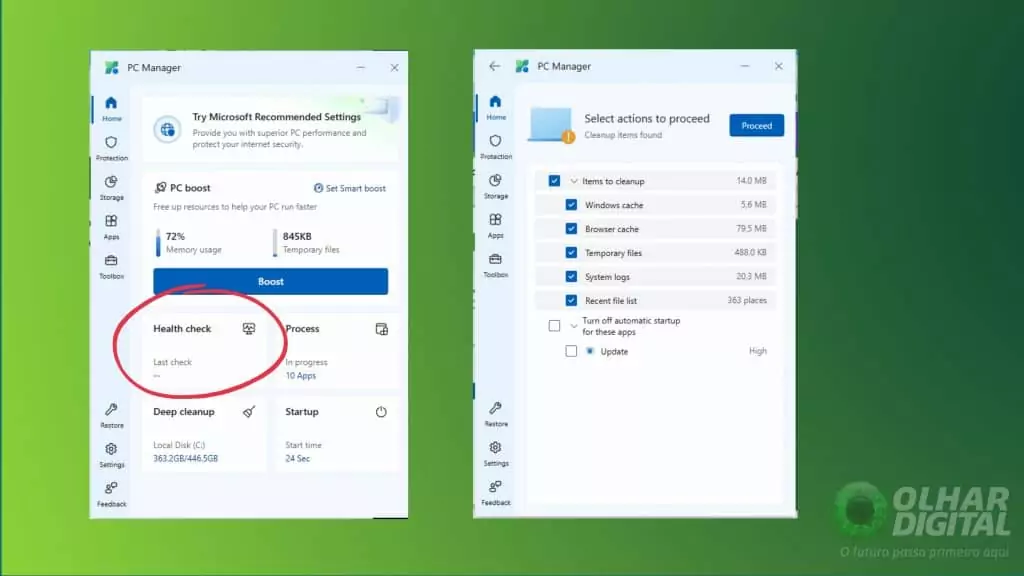Viewport: 1024px width, 576px height.
Task: Click the 845KB temporary files bar
Action: pos(275,243)
